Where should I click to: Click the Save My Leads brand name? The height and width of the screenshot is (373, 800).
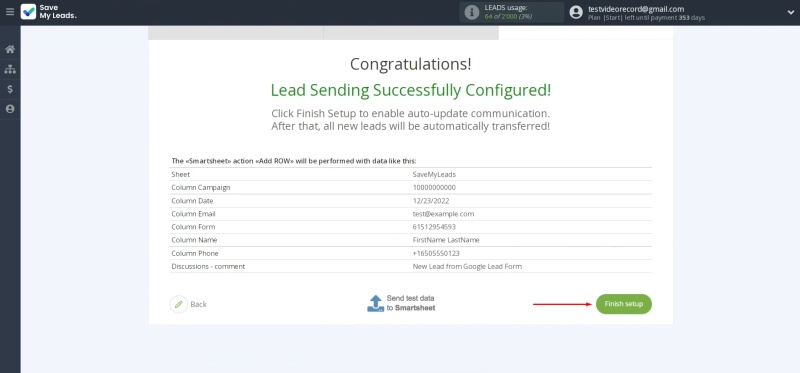click(x=58, y=12)
